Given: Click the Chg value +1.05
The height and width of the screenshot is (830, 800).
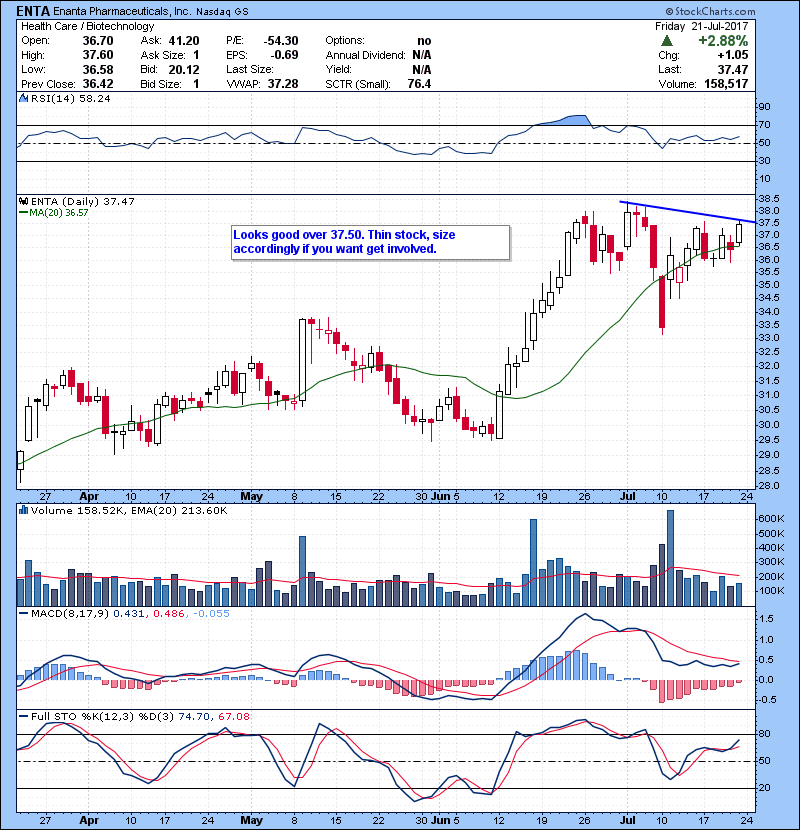Looking at the screenshot, I should pyautogui.click(x=733, y=55).
